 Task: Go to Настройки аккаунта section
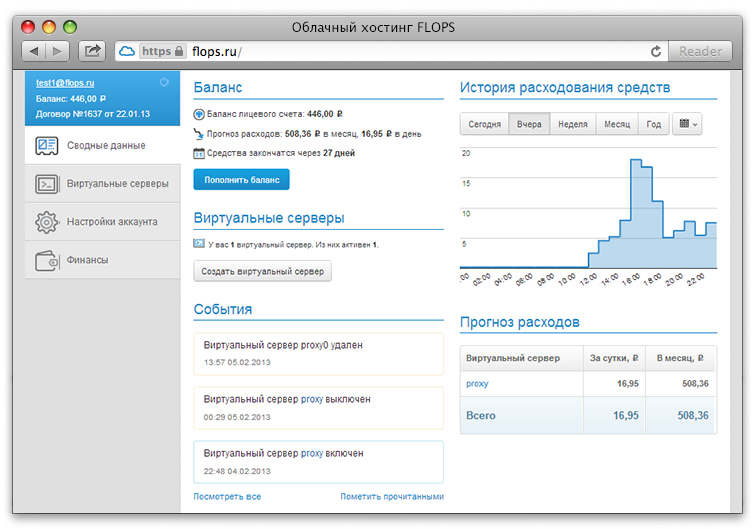click(103, 222)
